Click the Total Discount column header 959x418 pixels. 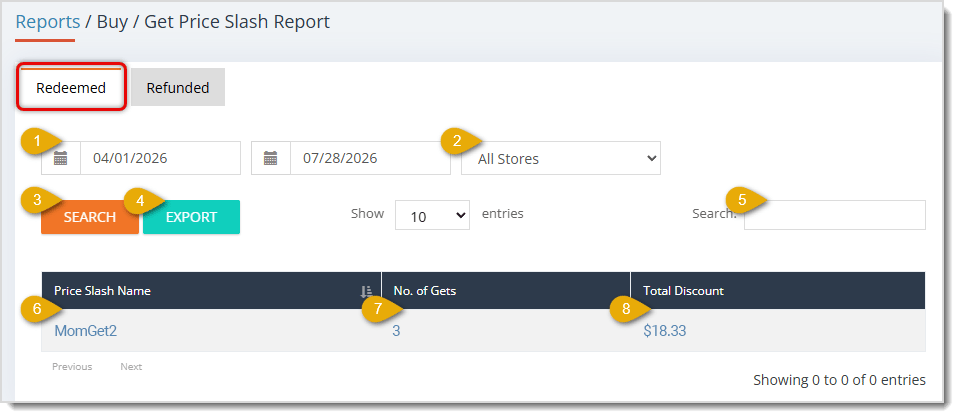[x=778, y=291]
